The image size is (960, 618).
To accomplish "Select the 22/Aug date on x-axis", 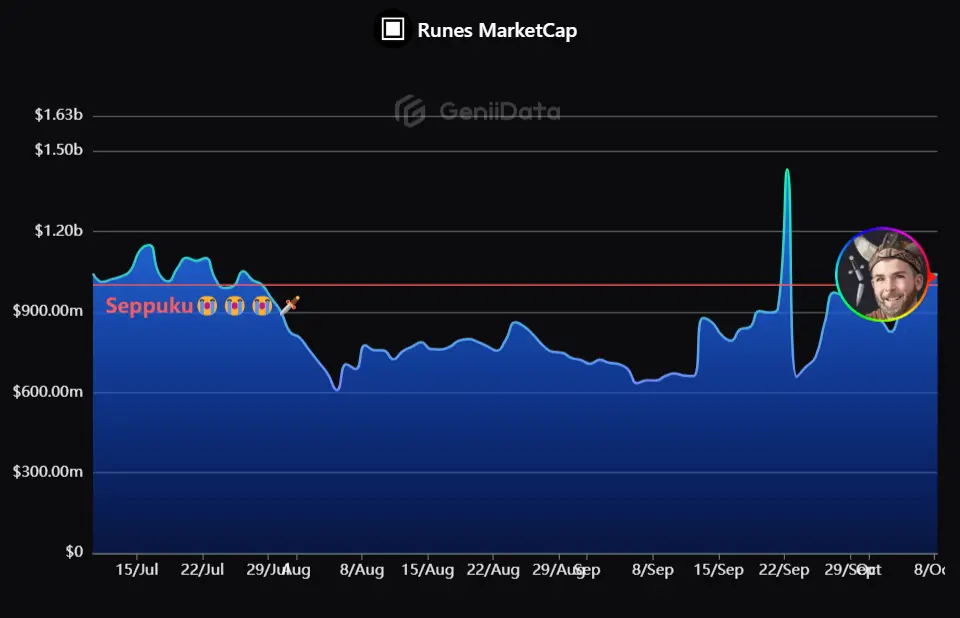I will coord(493,570).
